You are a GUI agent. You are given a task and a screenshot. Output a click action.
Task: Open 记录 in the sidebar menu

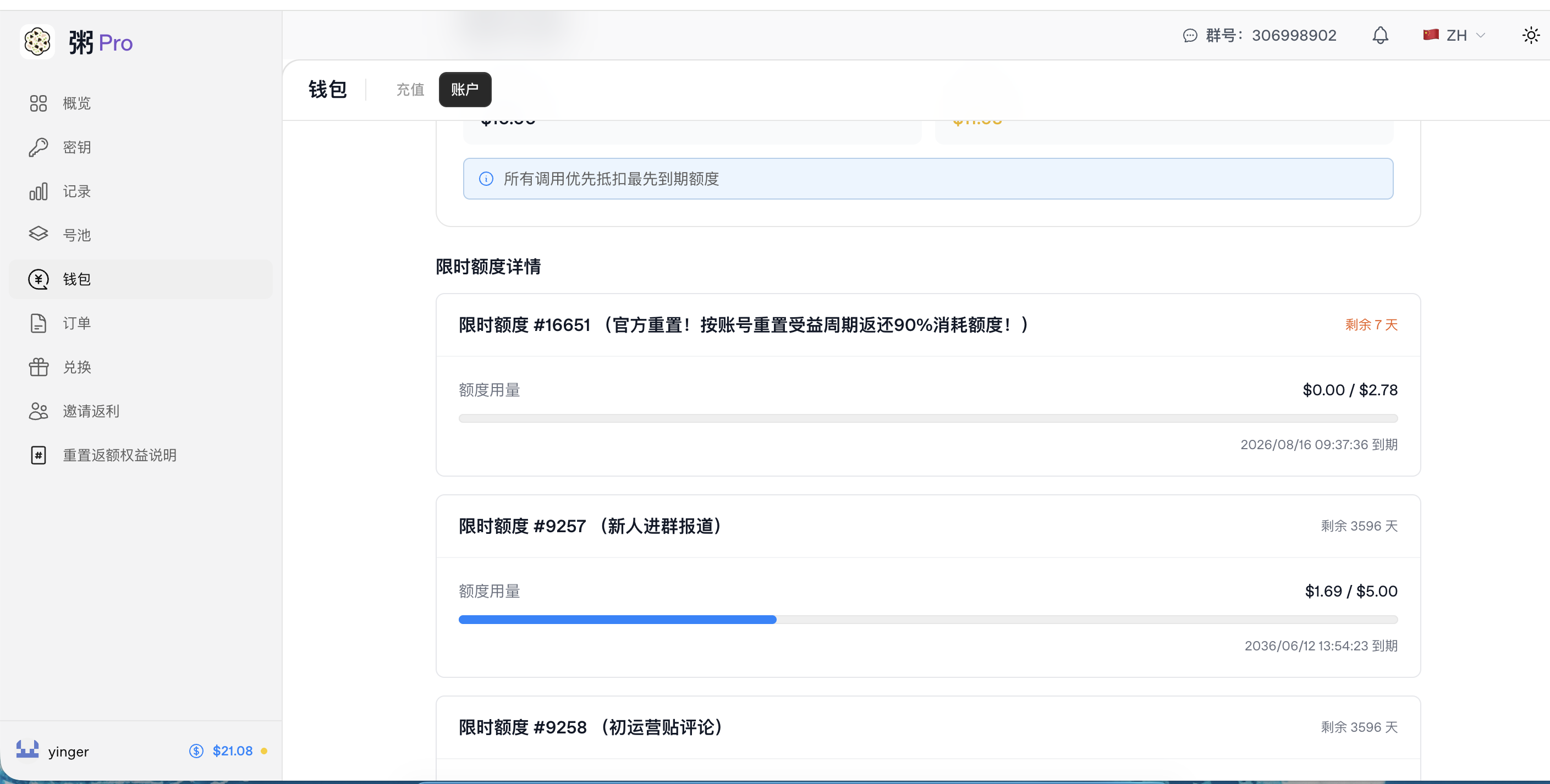141,191
